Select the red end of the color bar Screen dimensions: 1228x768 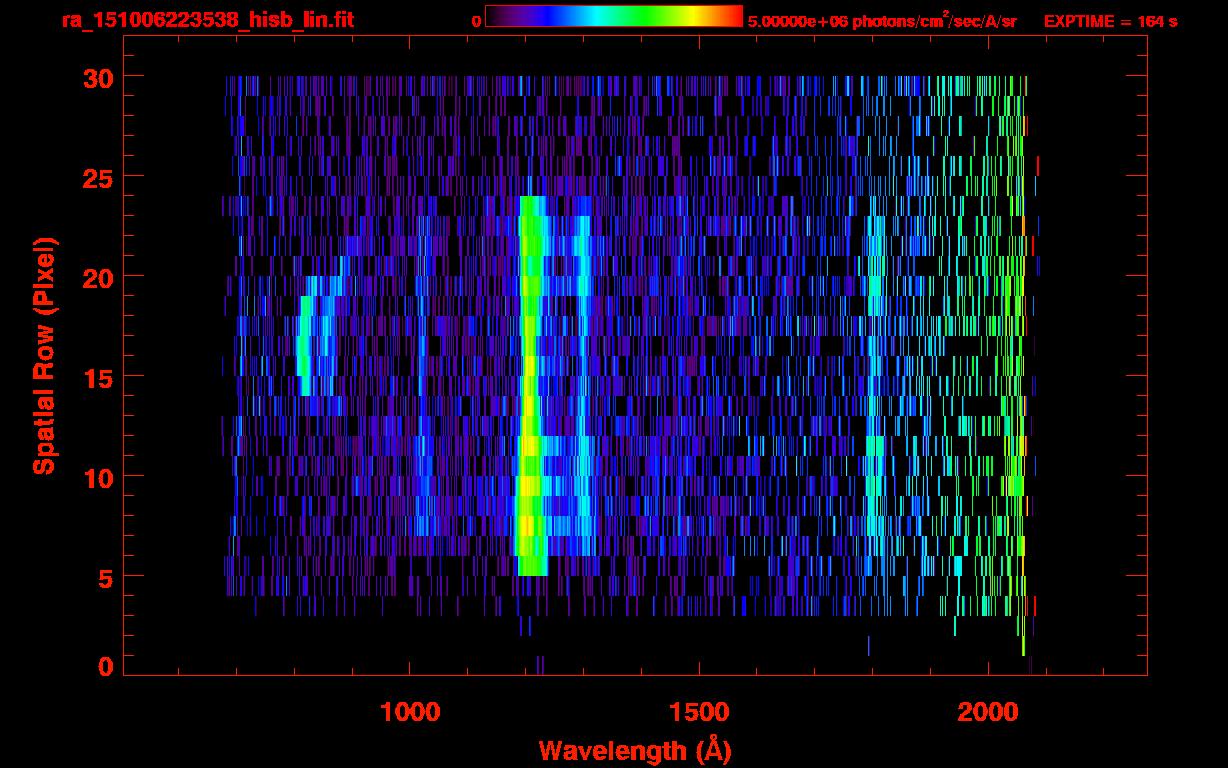coord(735,16)
